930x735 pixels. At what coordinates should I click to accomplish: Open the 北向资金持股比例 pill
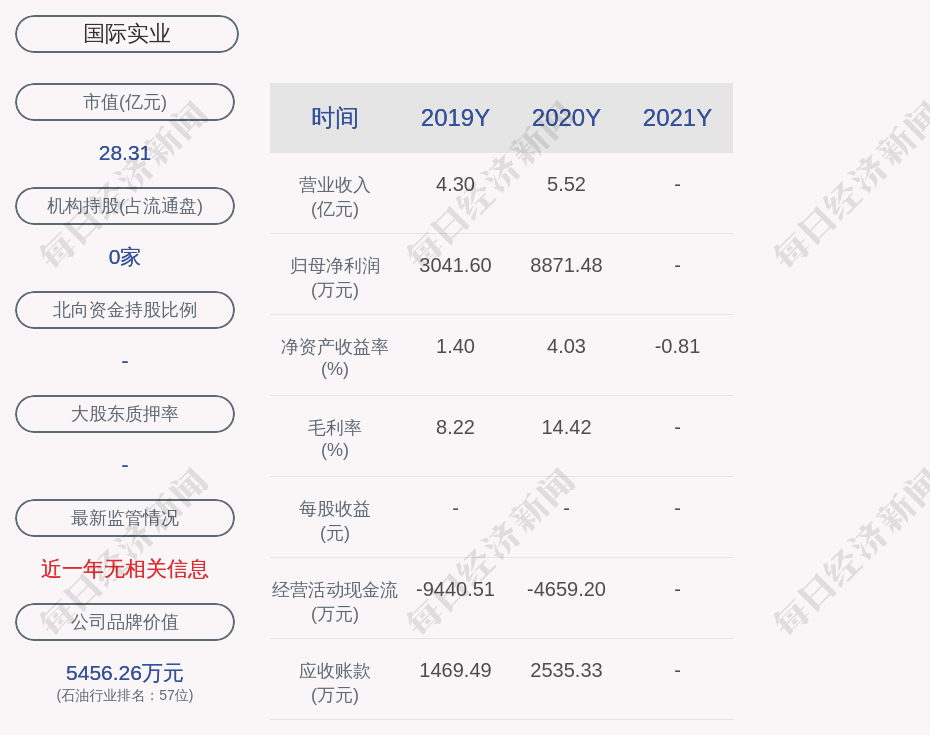(x=125, y=310)
